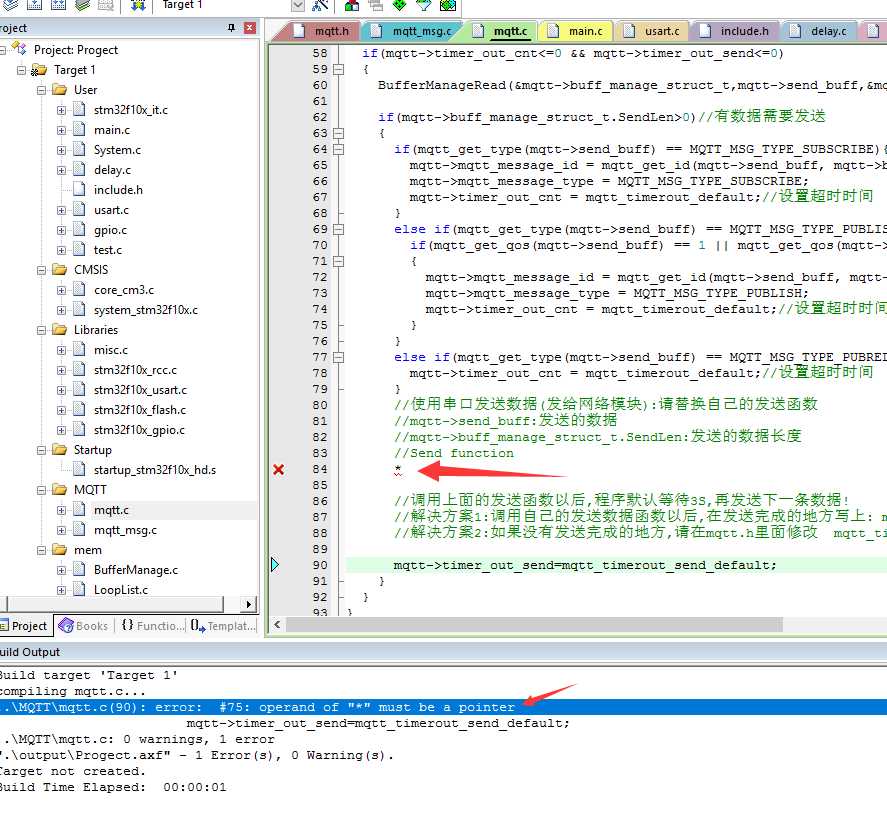This screenshot has height=814, width=887.
Task: Select system_stm32f10x.c in the project tree
Action: click(x=145, y=310)
